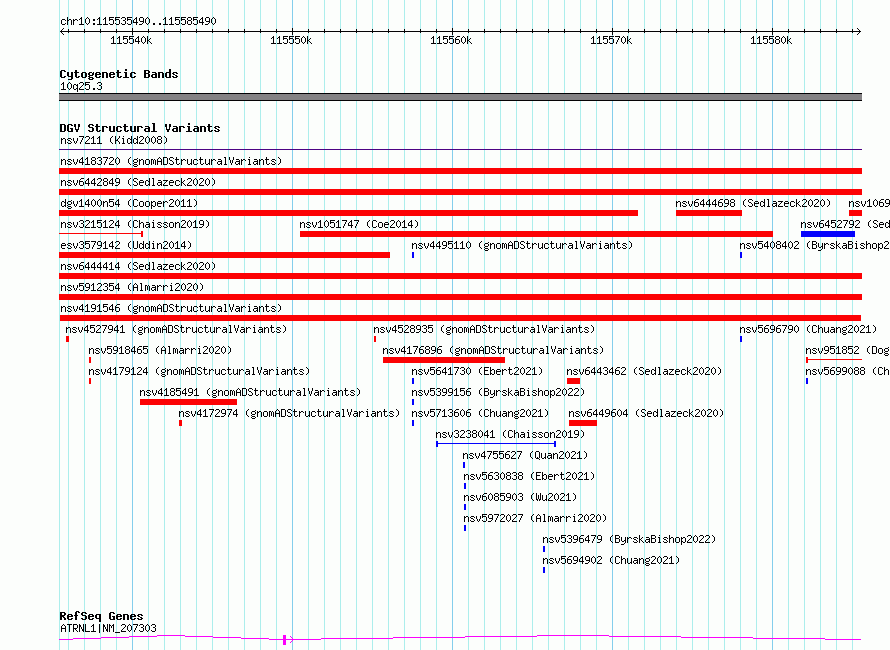
Task: Click the 115570k ruler position
Action: (x=611, y=40)
